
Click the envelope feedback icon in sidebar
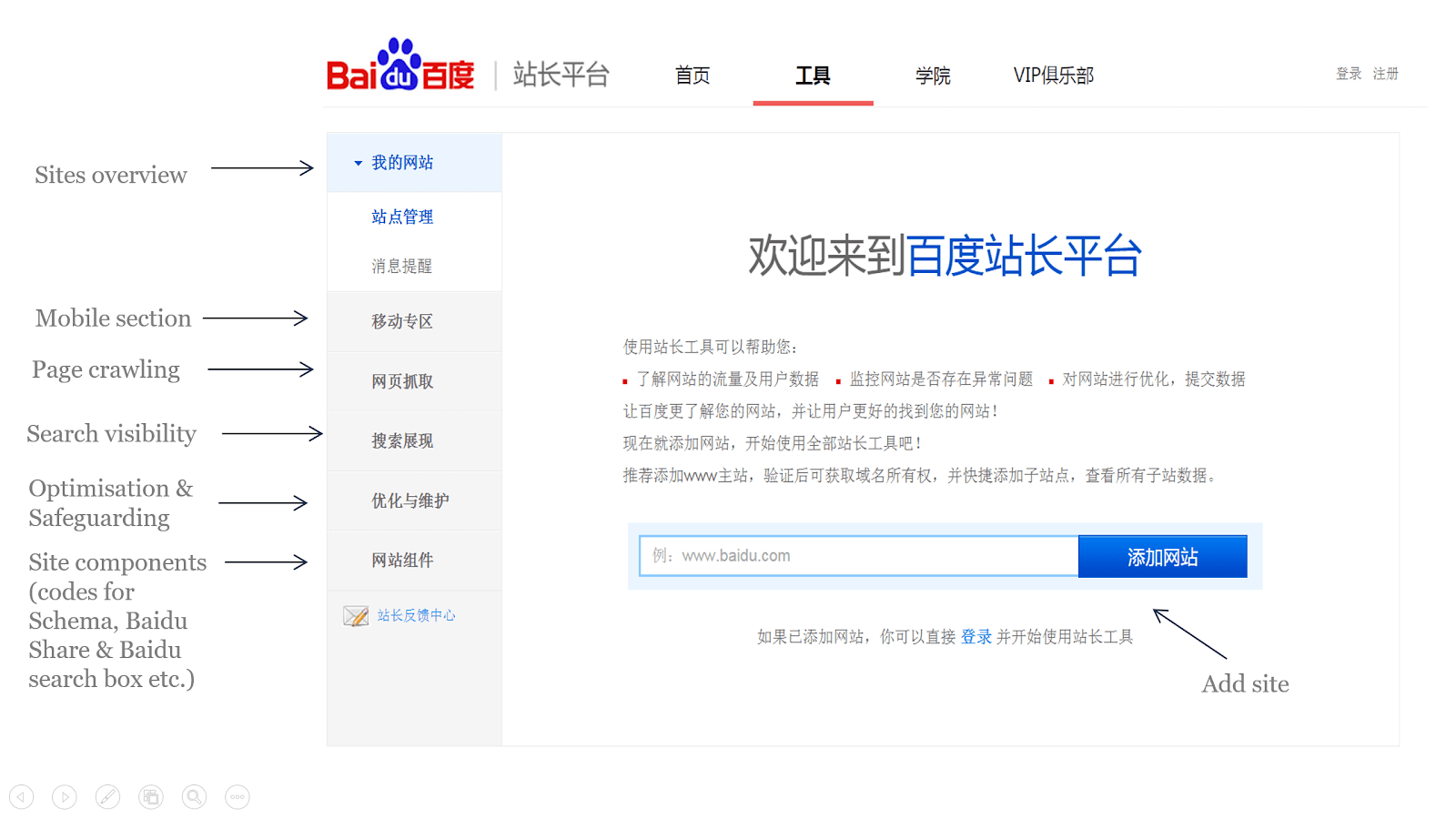coord(356,616)
